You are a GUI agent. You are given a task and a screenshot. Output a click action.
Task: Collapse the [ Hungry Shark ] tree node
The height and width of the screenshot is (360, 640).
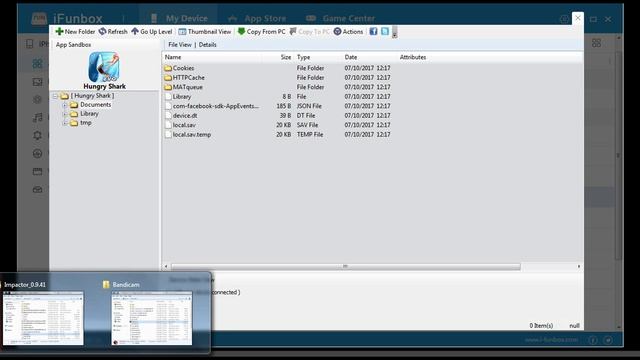click(x=55, y=96)
